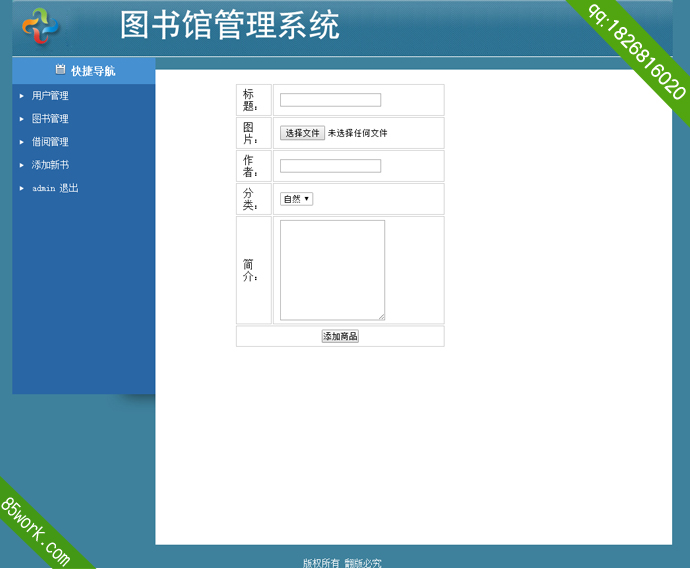Click the arrow bullet beside 添加新书
Screen dimensions: 690x569
22,165
